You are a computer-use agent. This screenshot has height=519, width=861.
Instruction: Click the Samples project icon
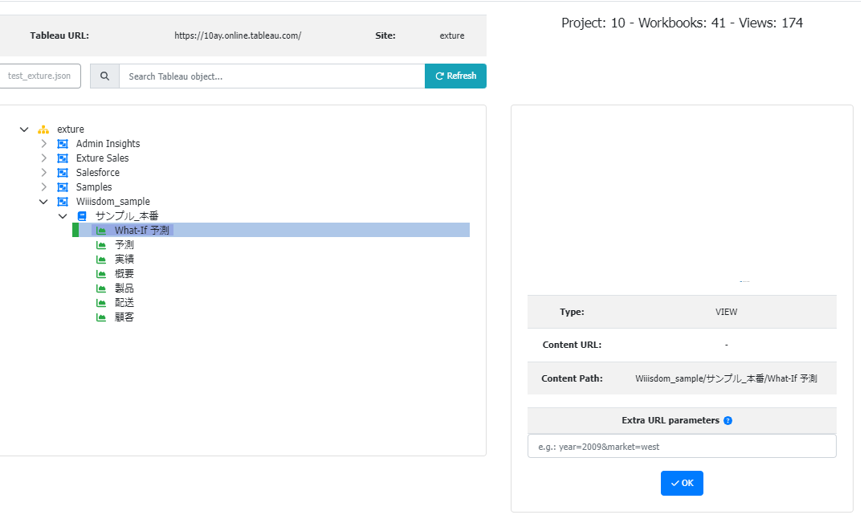click(63, 187)
